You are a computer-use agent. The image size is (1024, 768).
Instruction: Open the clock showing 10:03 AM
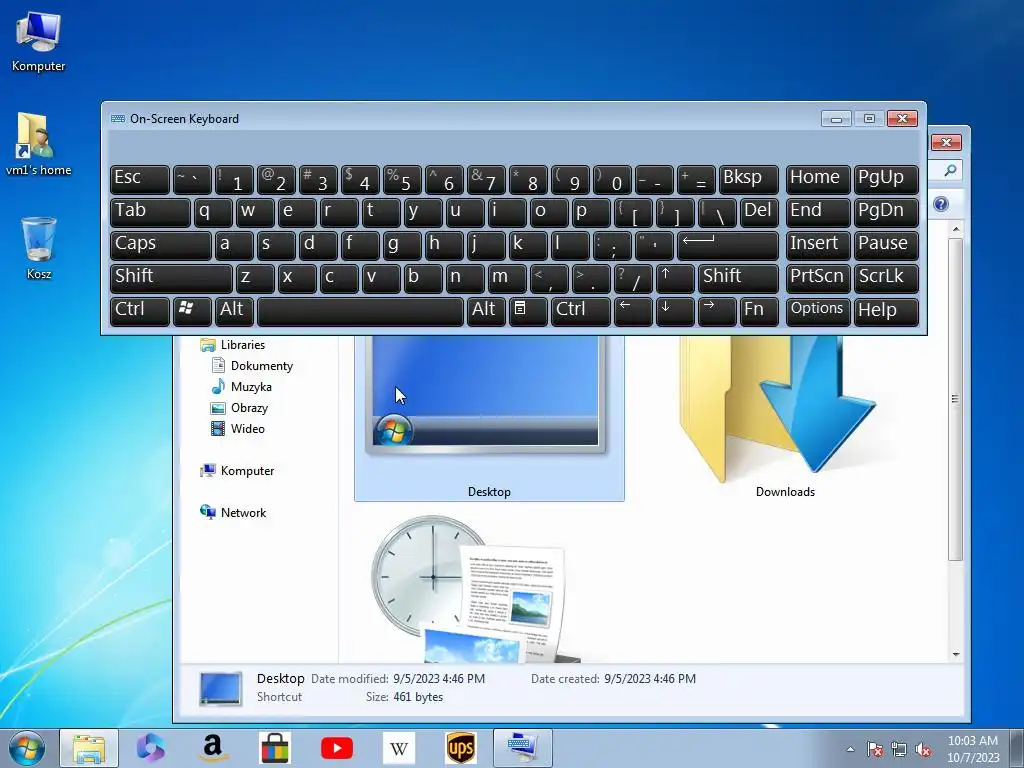[x=973, y=749]
